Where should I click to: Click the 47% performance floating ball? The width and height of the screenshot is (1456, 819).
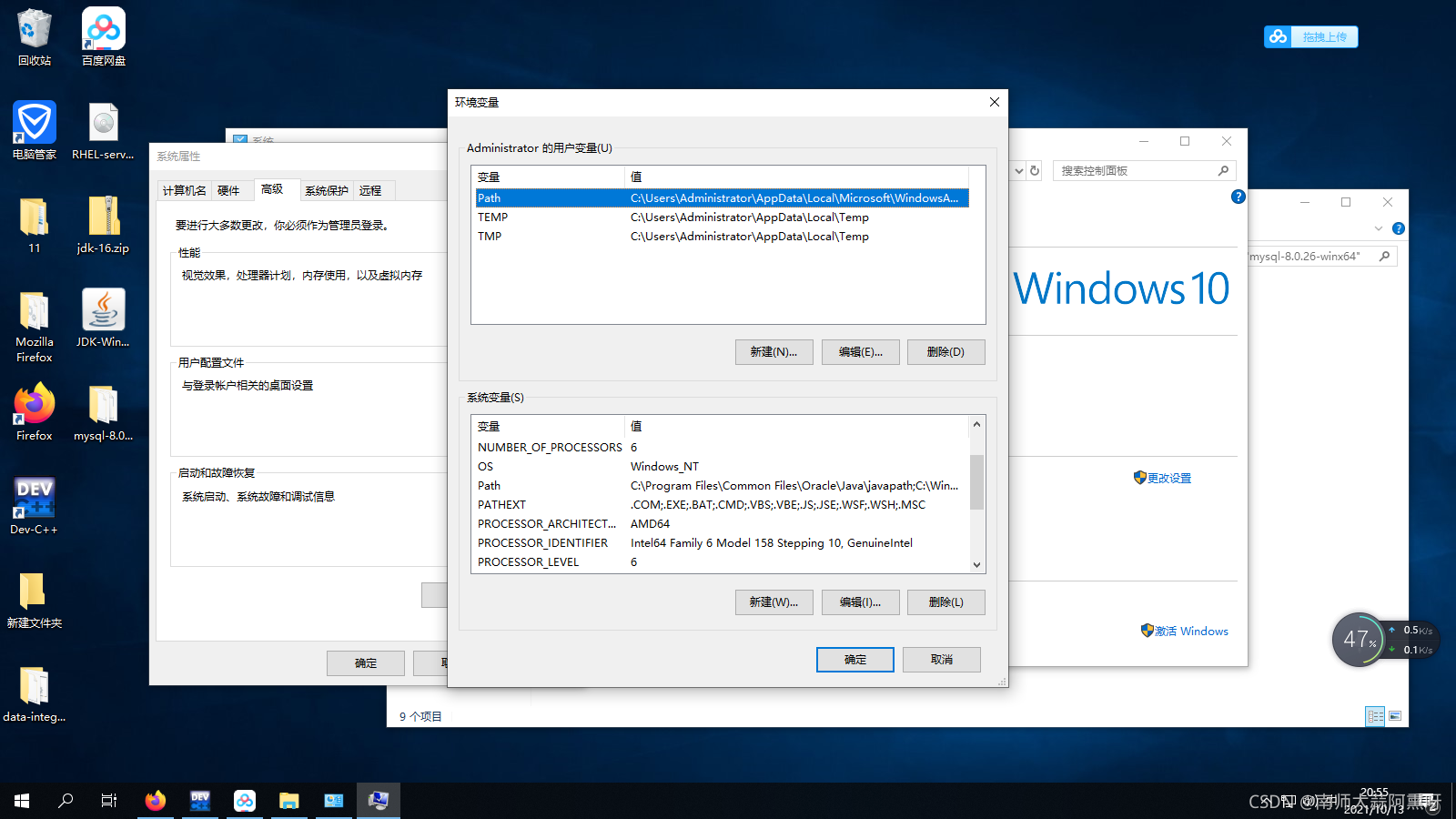click(1358, 640)
